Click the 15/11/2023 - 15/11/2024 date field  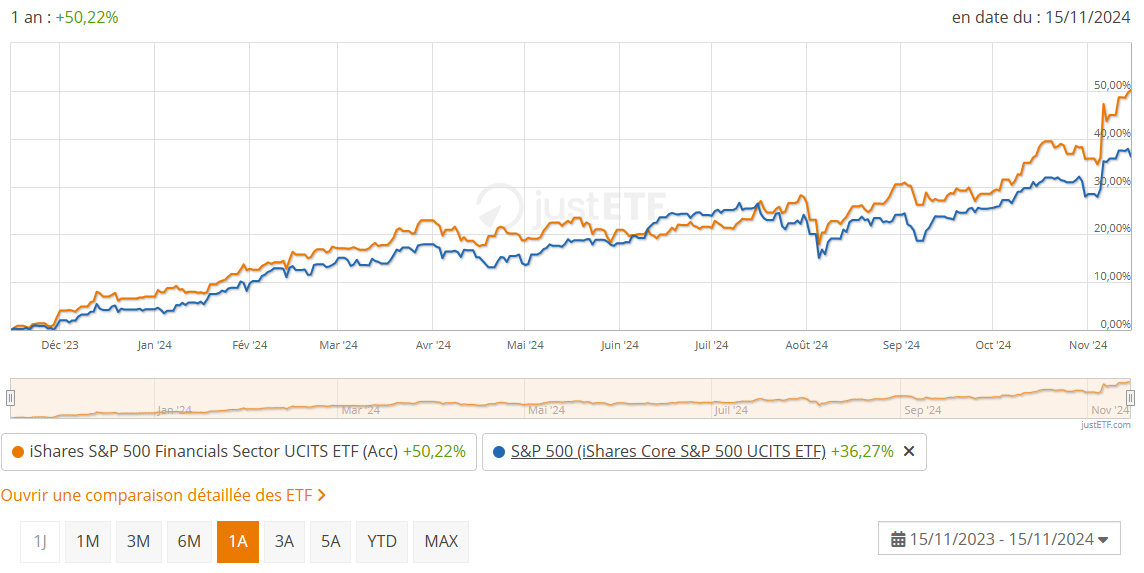pos(1000,539)
